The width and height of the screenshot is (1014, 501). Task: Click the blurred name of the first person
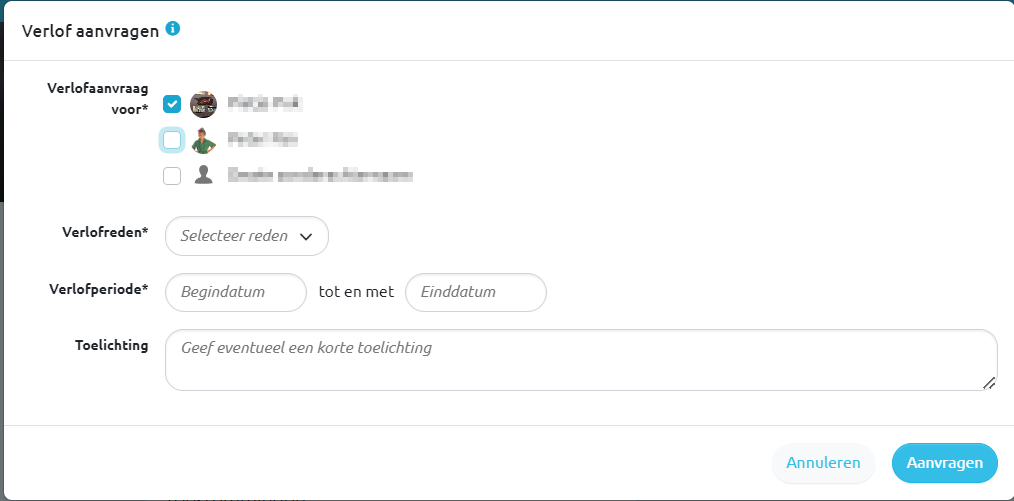[x=264, y=103]
